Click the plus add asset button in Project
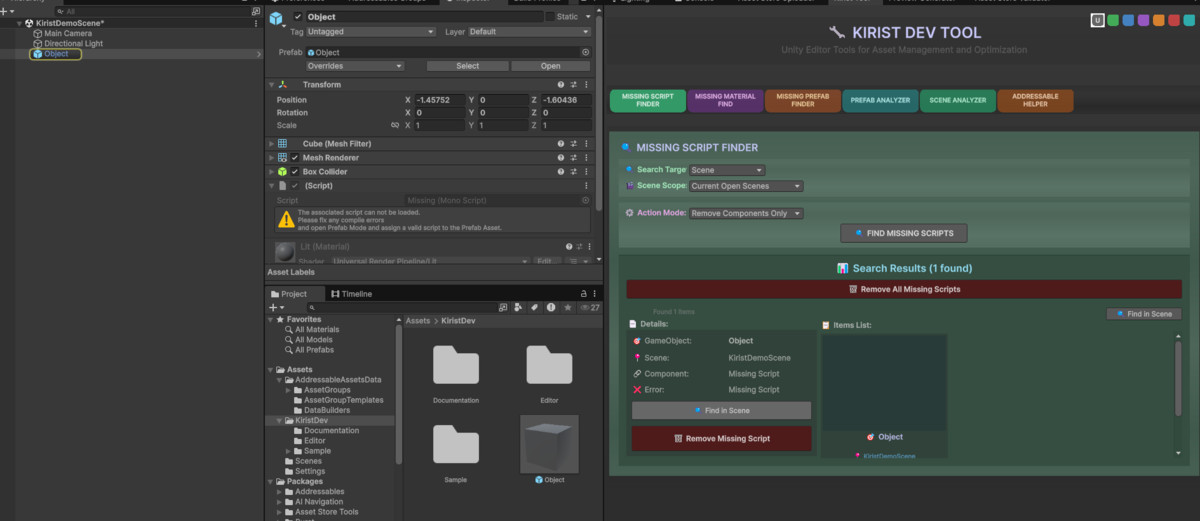The image size is (1200, 521). click(x=275, y=307)
